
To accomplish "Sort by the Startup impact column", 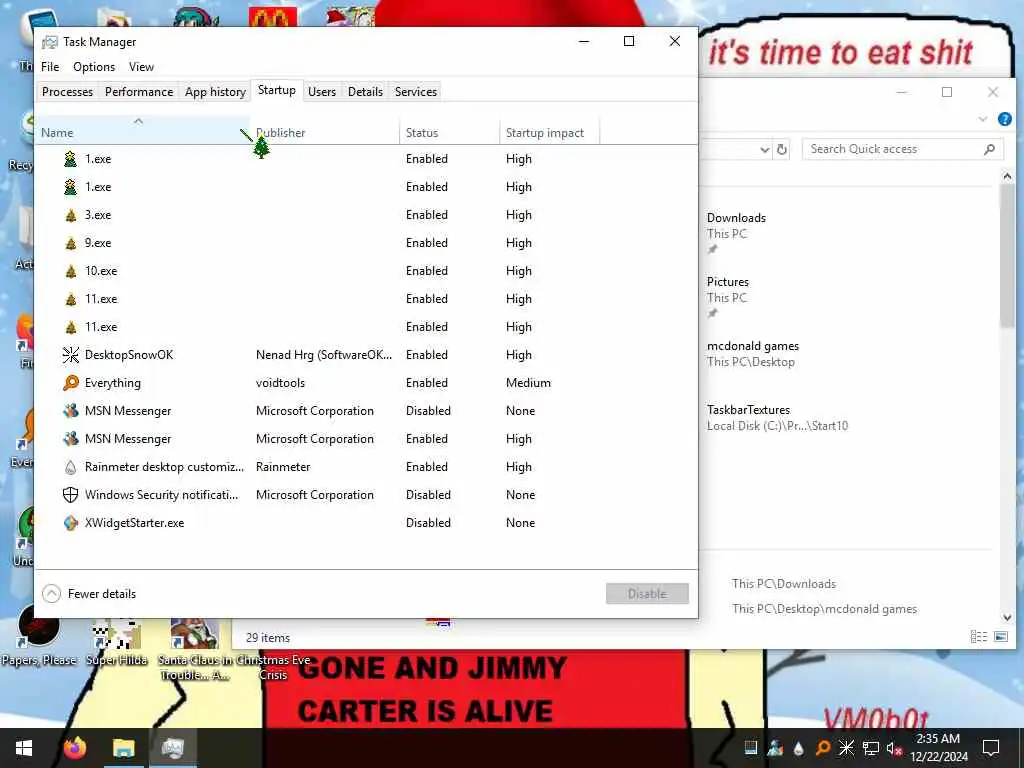I will click(x=549, y=131).
